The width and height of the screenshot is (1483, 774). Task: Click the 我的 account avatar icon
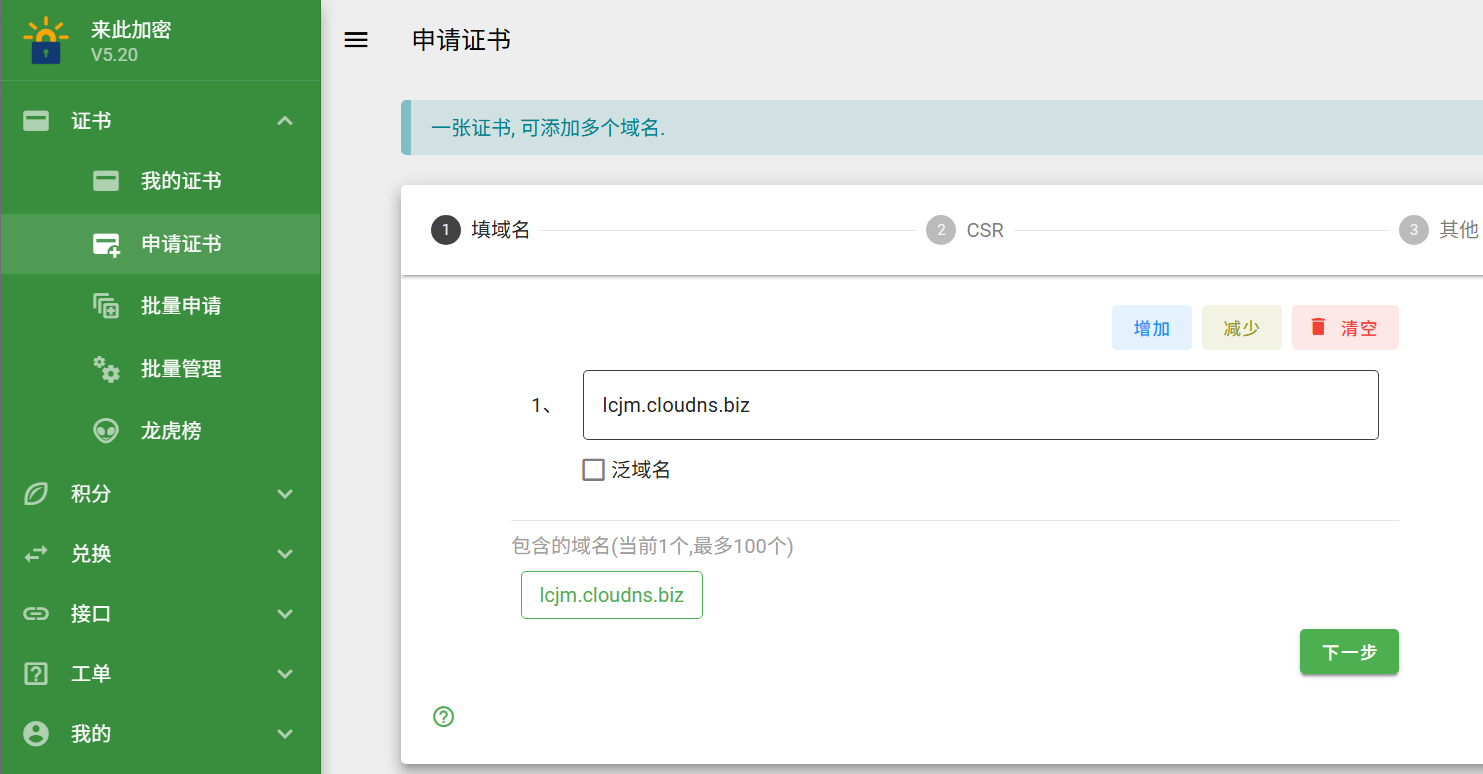click(x=36, y=734)
